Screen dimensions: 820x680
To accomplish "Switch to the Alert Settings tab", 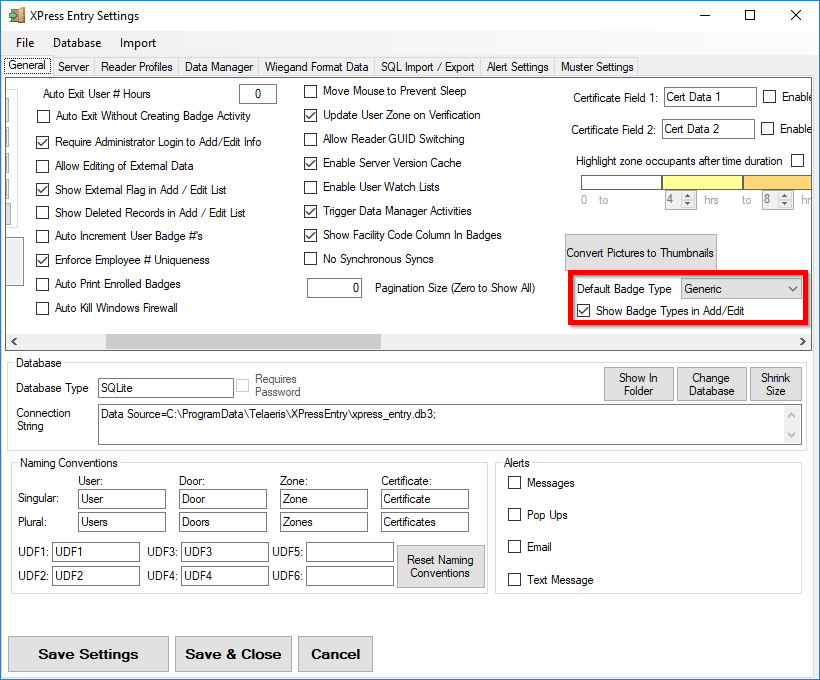I will tap(517, 67).
